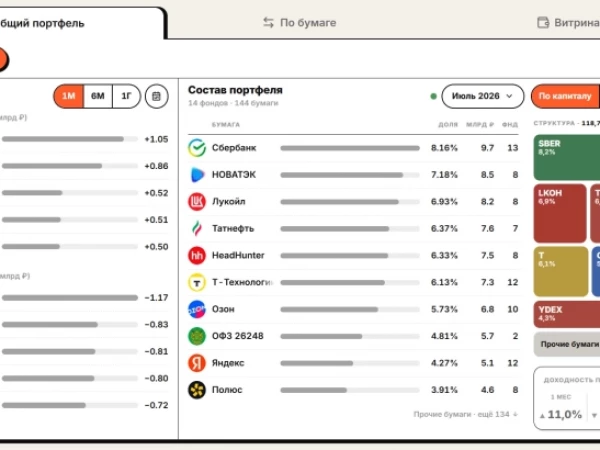
Task: Click the −0.80 outflow value
Action: click(x=156, y=378)
